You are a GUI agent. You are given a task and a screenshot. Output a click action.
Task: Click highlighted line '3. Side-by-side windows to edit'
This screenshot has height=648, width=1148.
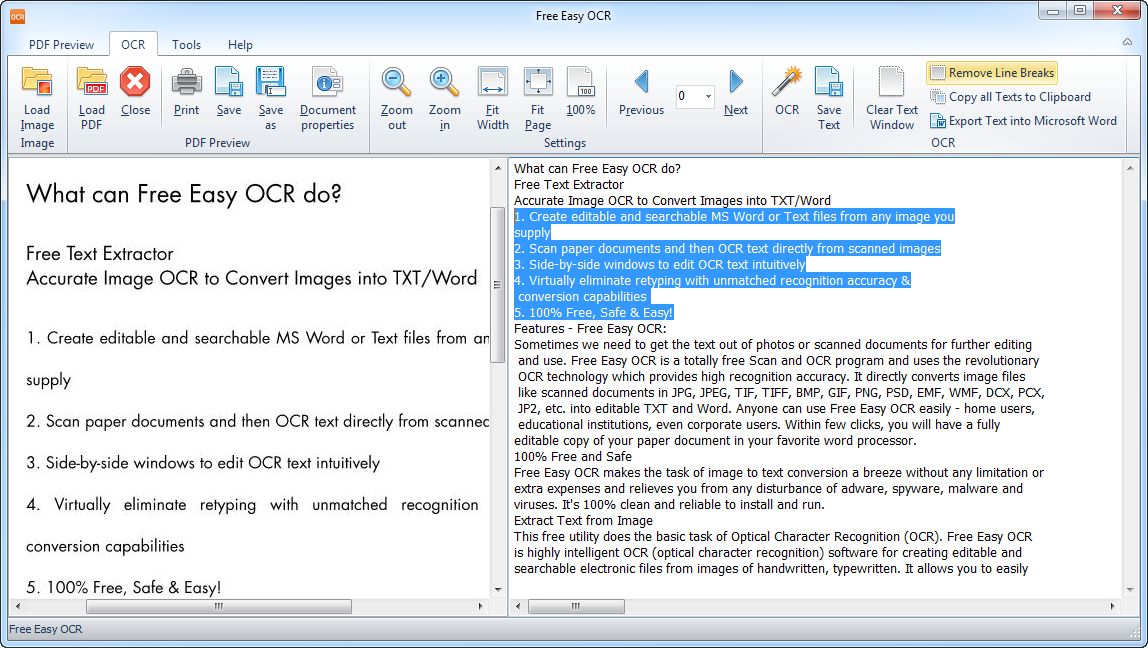[660, 264]
